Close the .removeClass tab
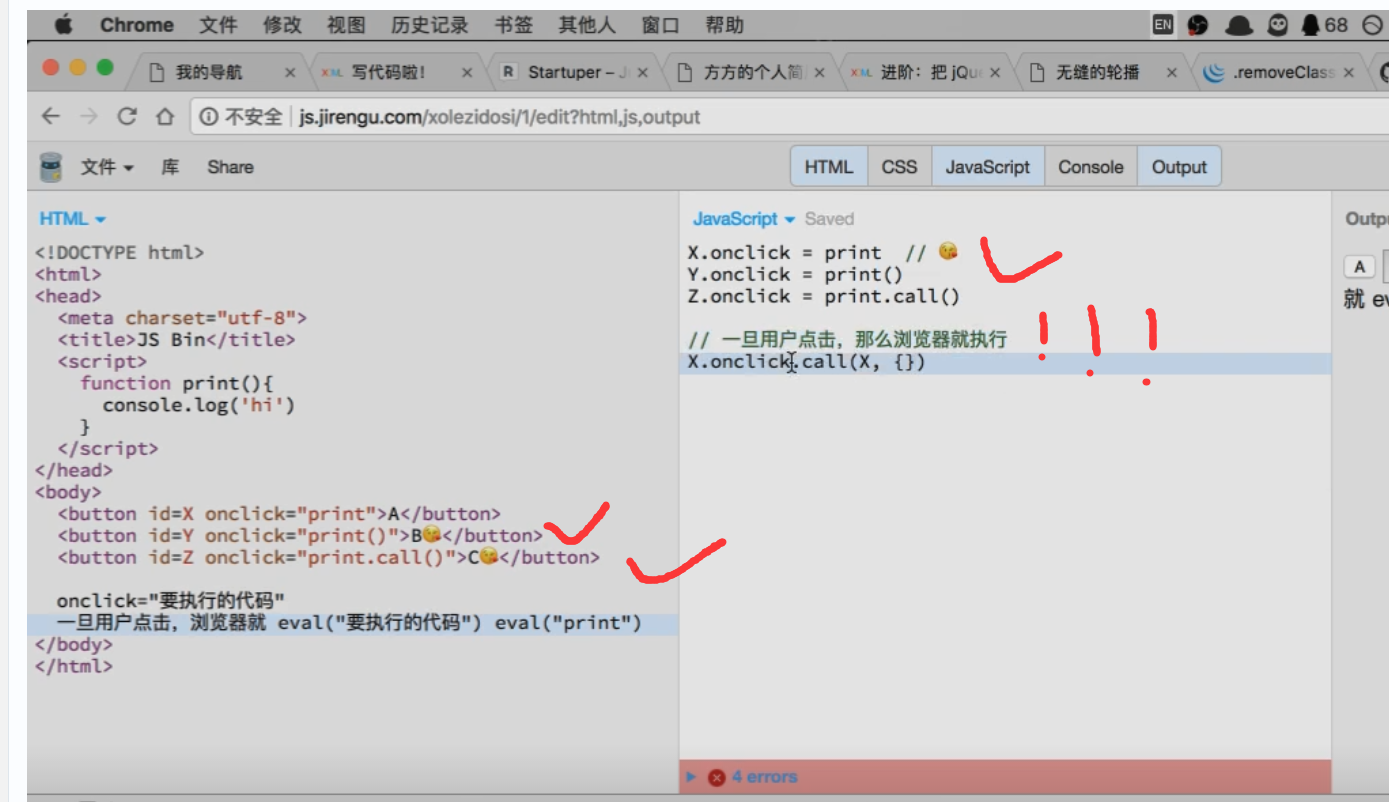1389x802 pixels. coord(1349,72)
